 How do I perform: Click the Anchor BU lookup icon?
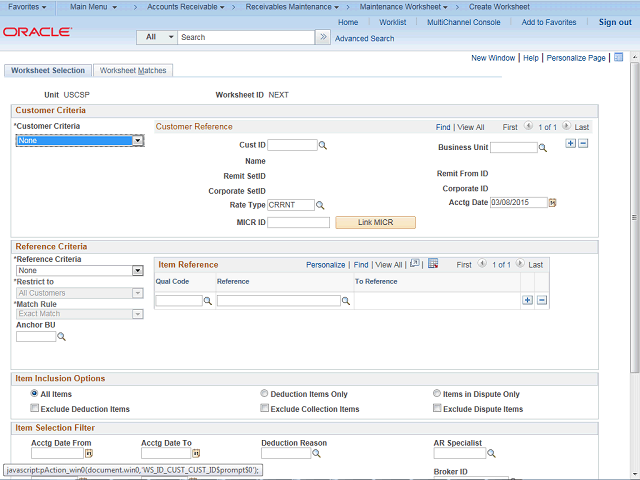61,337
